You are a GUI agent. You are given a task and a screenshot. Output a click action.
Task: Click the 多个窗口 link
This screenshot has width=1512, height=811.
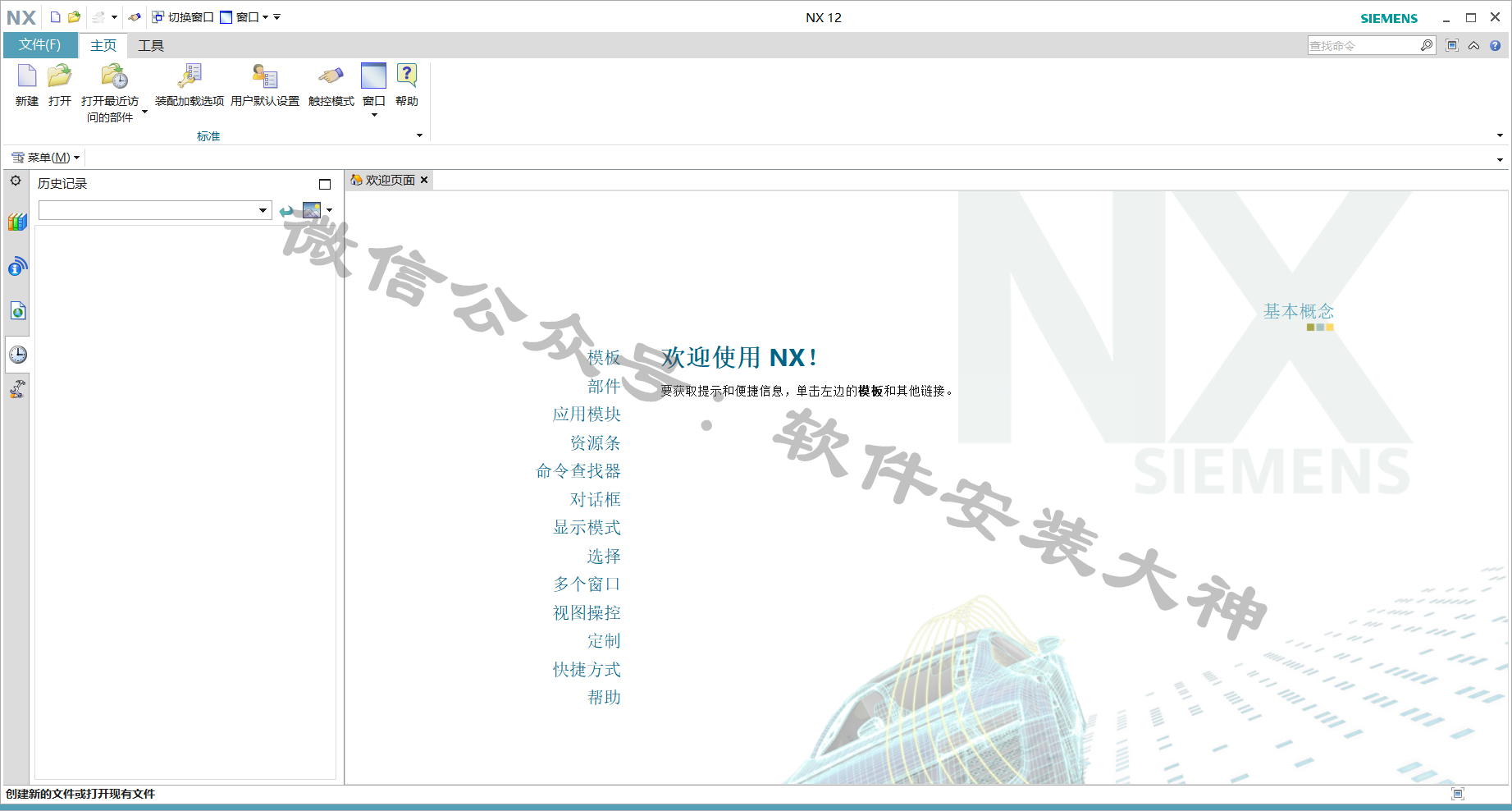tap(587, 584)
